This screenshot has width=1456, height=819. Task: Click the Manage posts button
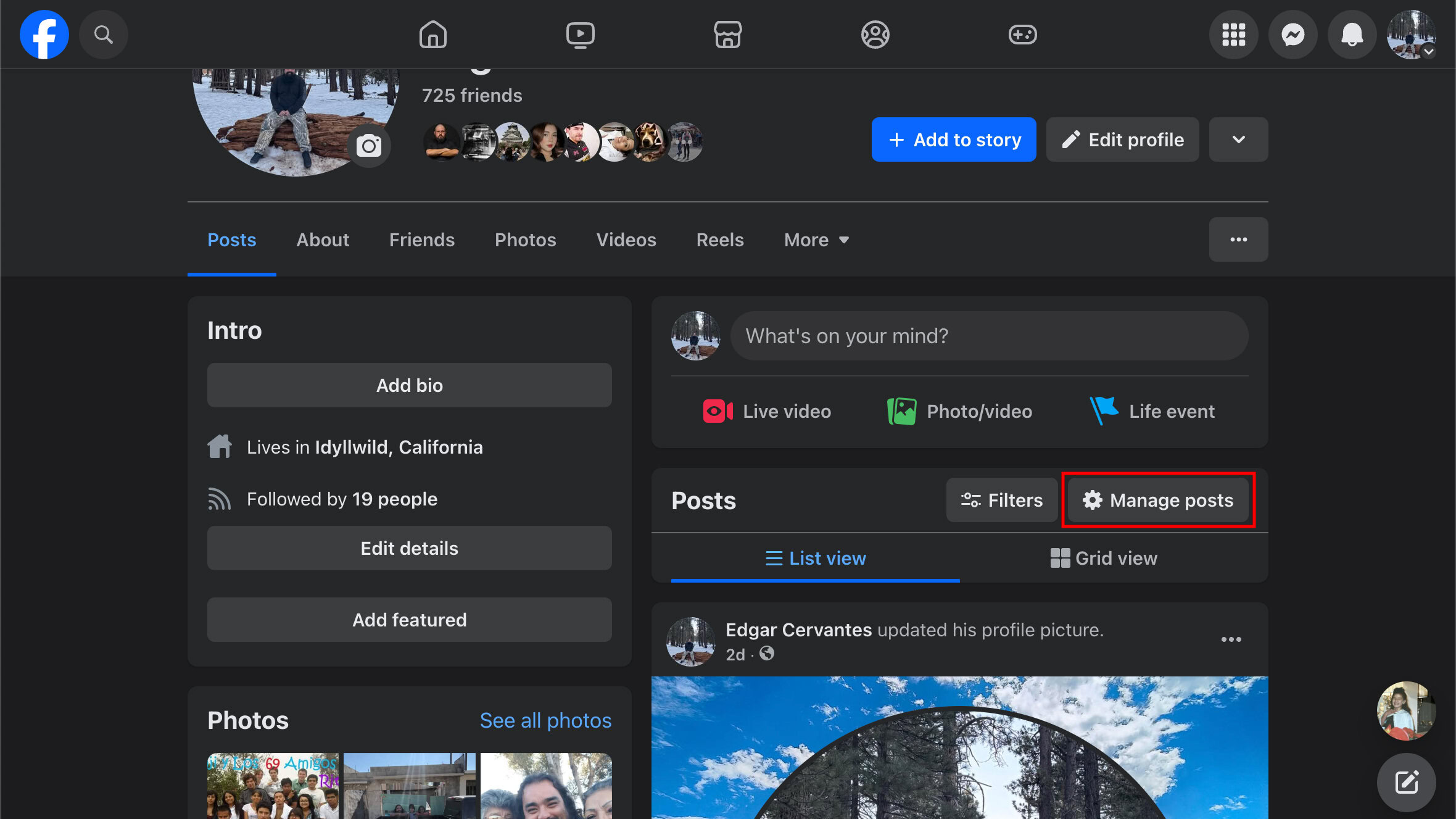[1158, 500]
